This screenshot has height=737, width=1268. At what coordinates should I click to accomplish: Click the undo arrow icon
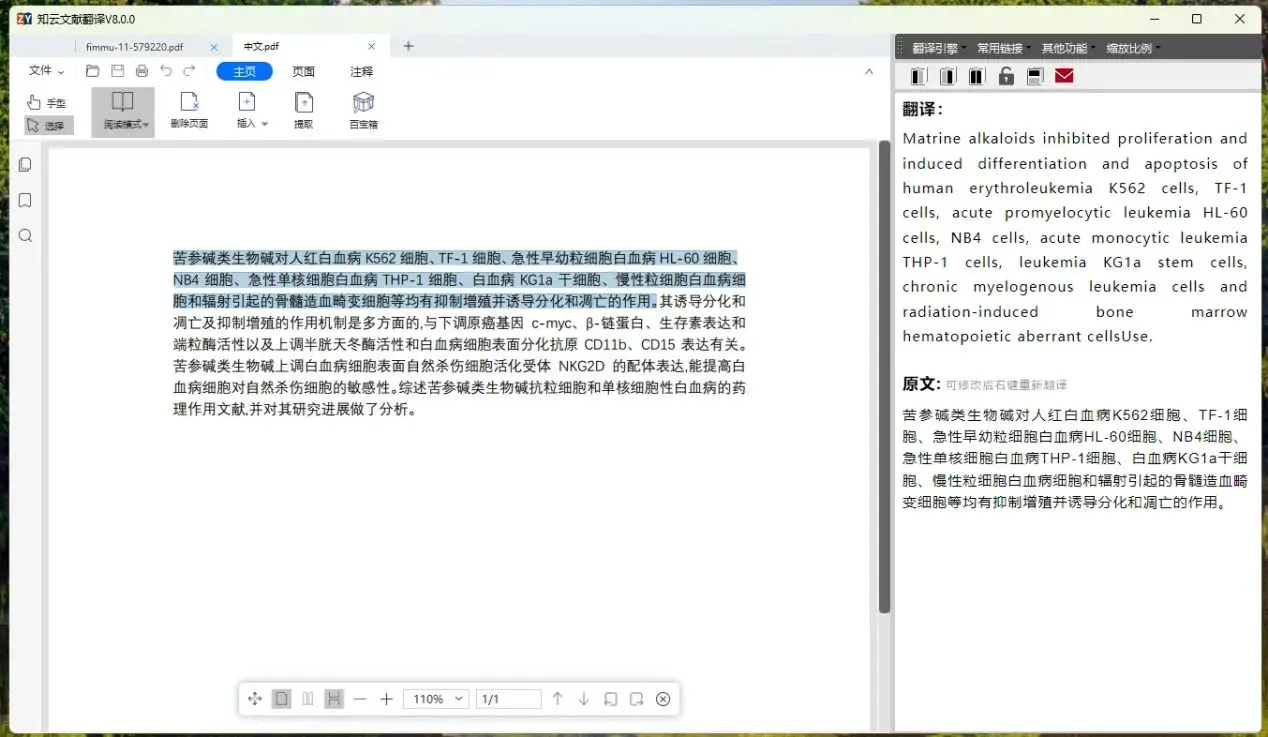(x=165, y=69)
